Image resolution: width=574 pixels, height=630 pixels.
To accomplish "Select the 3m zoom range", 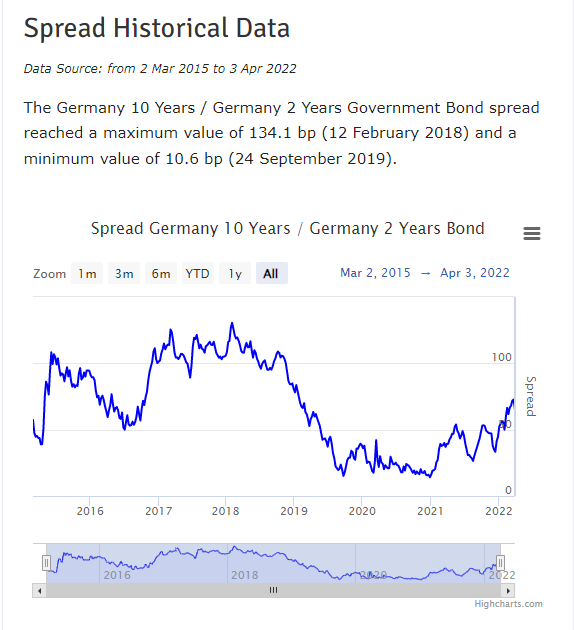I will pyautogui.click(x=124, y=274).
